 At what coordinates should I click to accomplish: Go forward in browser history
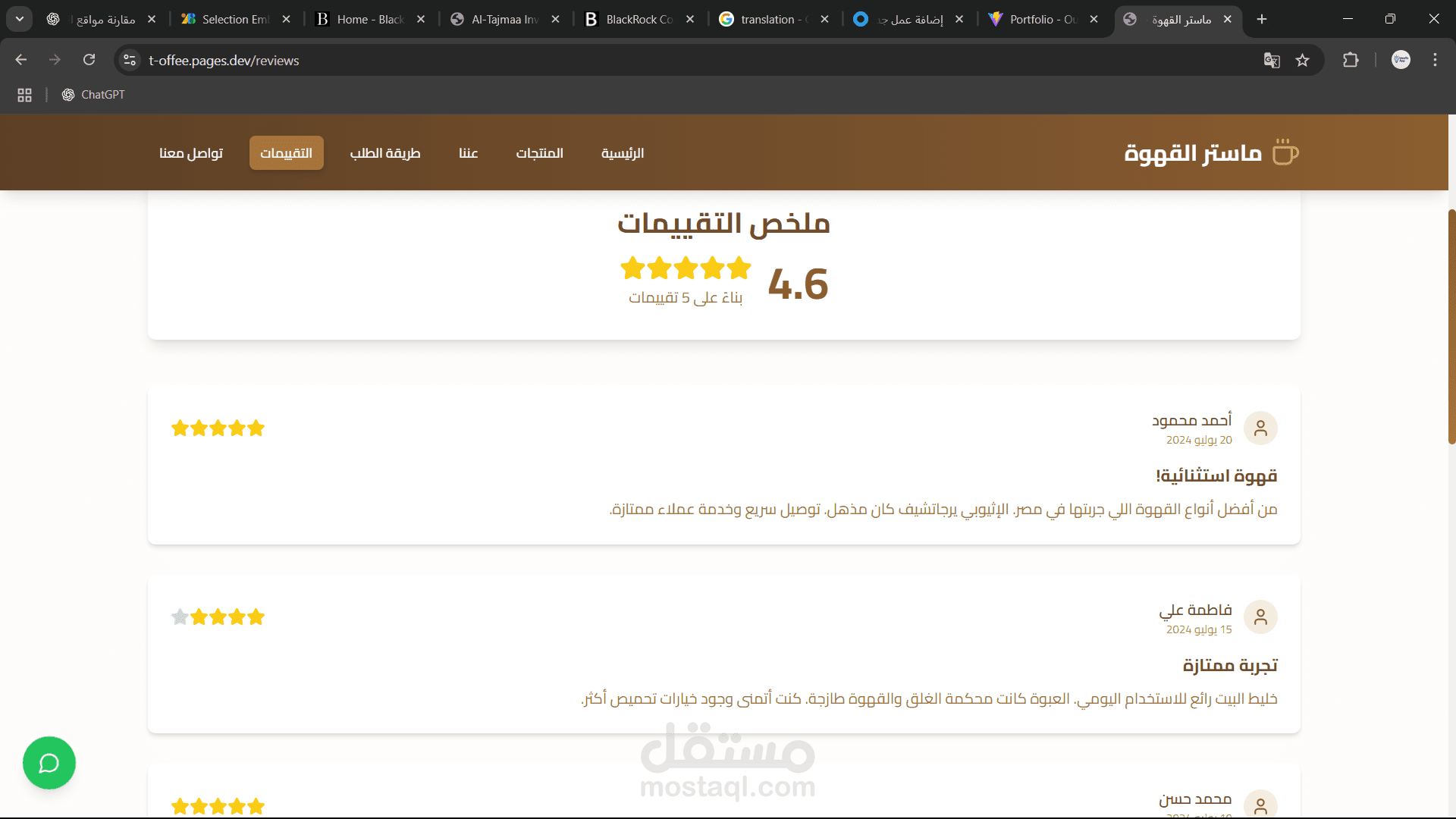[55, 60]
